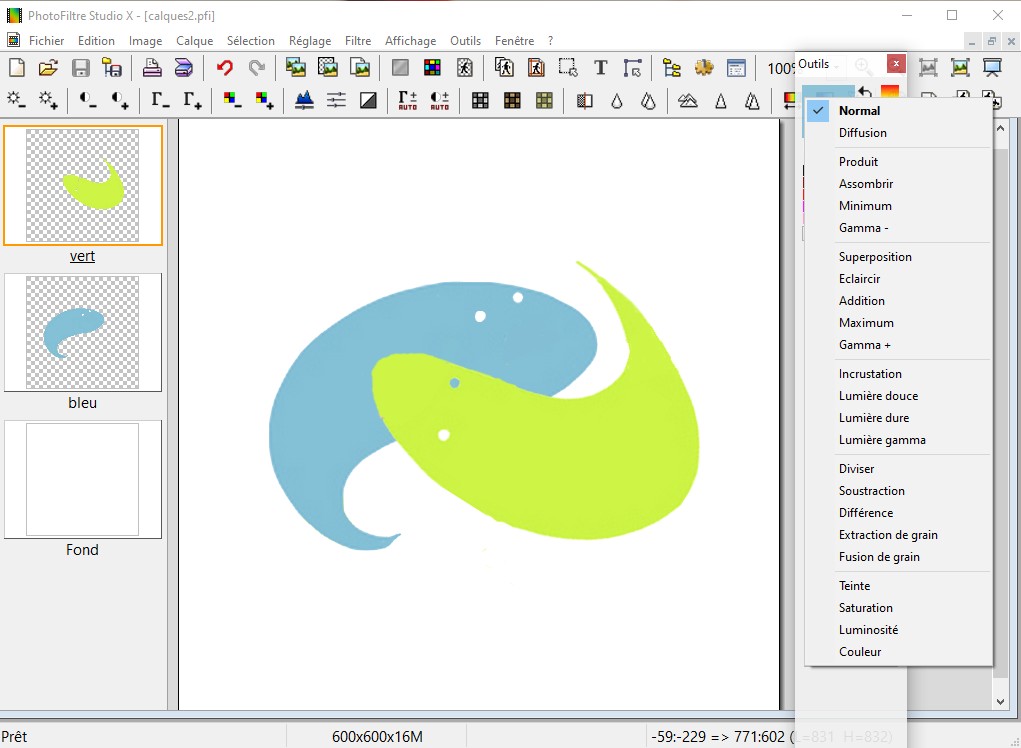The width and height of the screenshot is (1021, 748).
Task: Open the Calque menu
Action: 195,41
